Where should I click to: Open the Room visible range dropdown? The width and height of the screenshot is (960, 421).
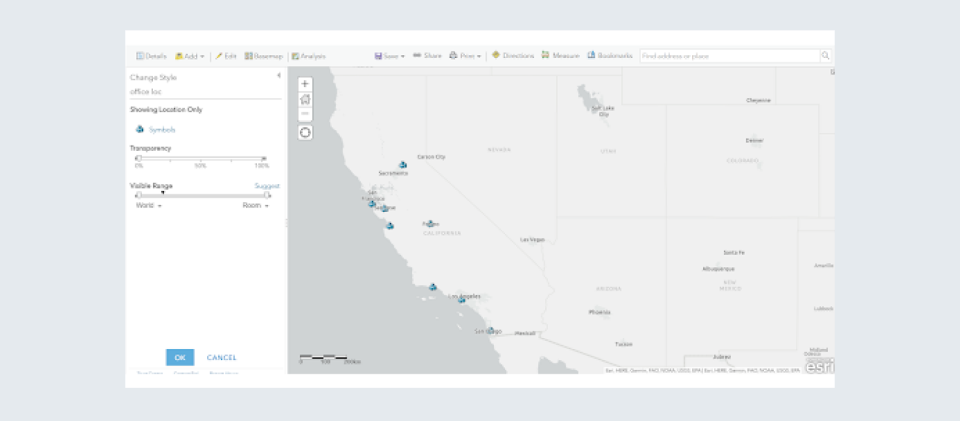point(256,205)
